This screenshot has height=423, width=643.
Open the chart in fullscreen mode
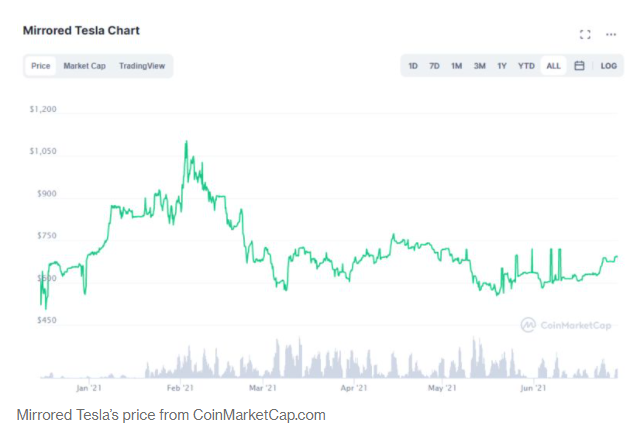click(x=585, y=34)
